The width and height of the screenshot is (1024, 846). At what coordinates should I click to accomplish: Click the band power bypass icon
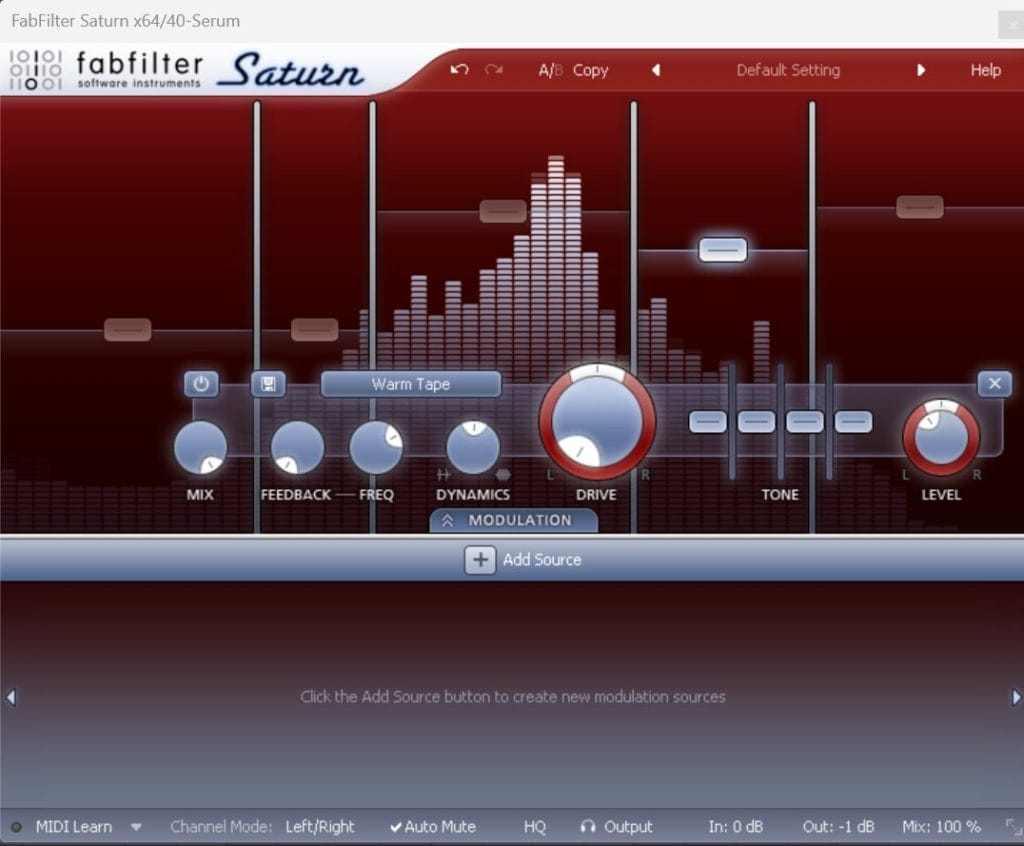[x=201, y=384]
